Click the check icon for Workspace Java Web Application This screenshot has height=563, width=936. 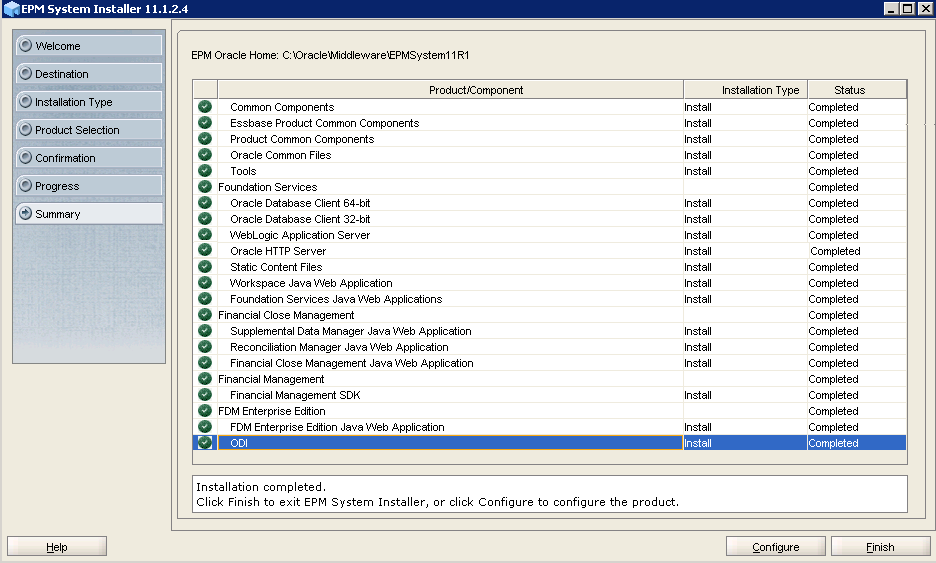[205, 283]
